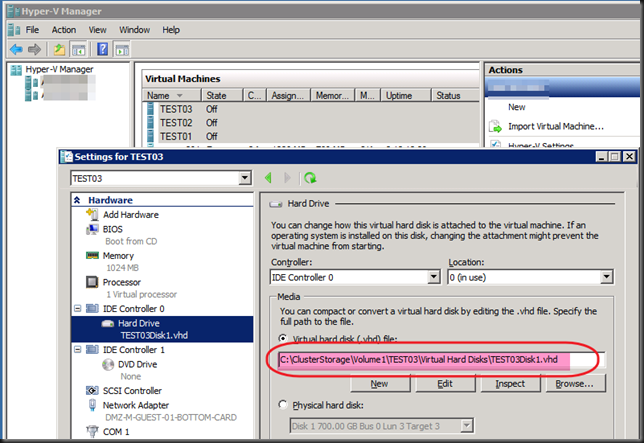Click the Memory chip icon
Screen dimensions: 644x443
pos(92,255)
